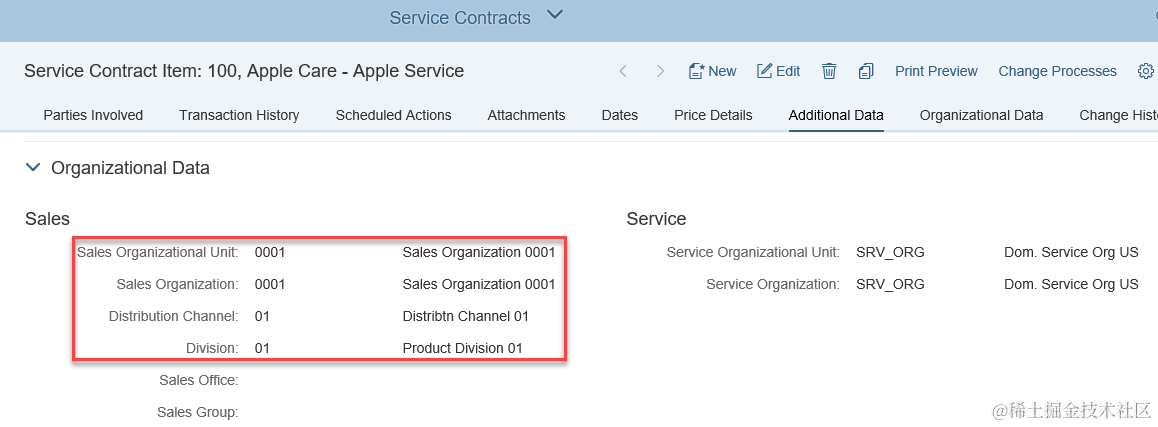Click the Sales Group label
Screen dimensions: 1158x427
coord(197,412)
